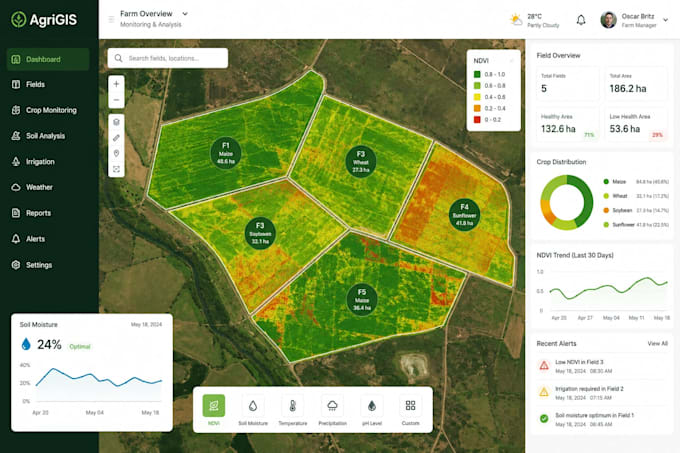Switch to Temperature layer
Viewport: 680px width, 453px height.
coord(293,410)
